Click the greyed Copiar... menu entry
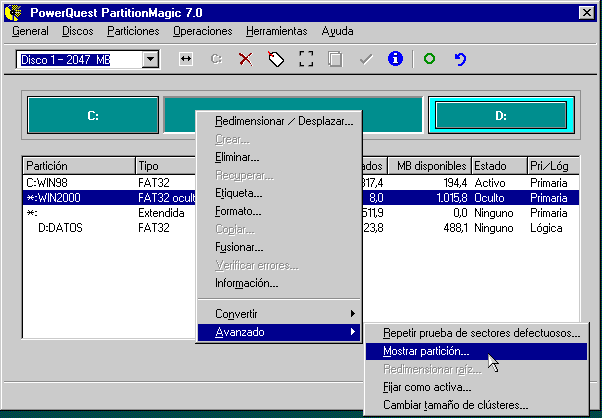 coord(279,229)
